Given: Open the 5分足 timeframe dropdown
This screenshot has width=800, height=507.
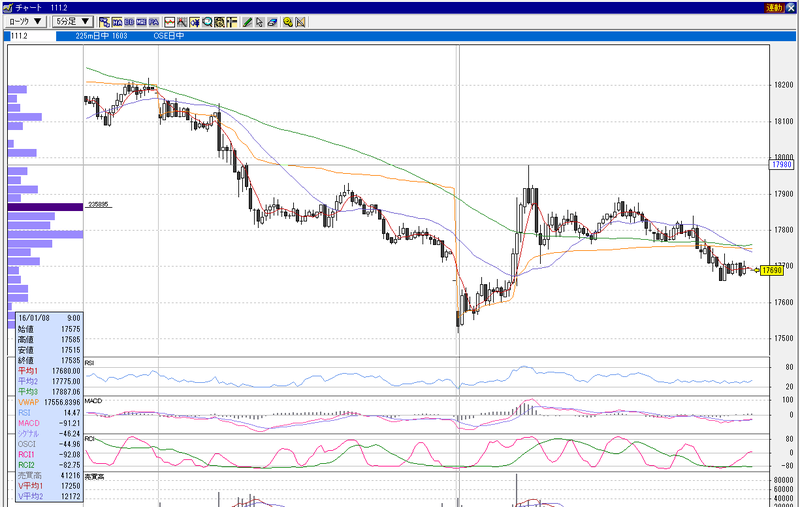Looking at the screenshot, I should click(x=73, y=21).
